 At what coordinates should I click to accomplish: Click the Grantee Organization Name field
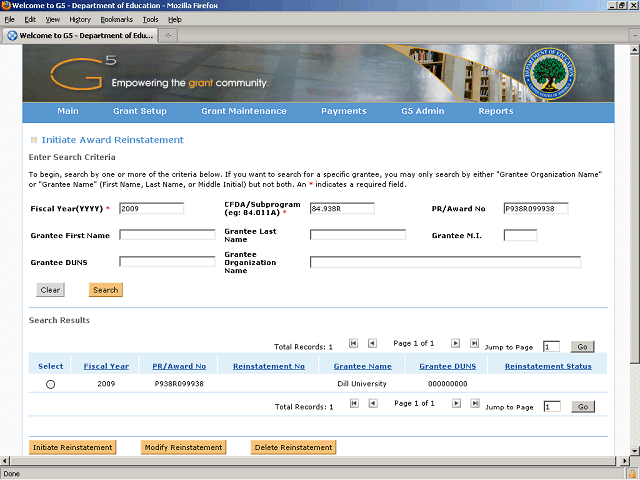click(x=445, y=262)
